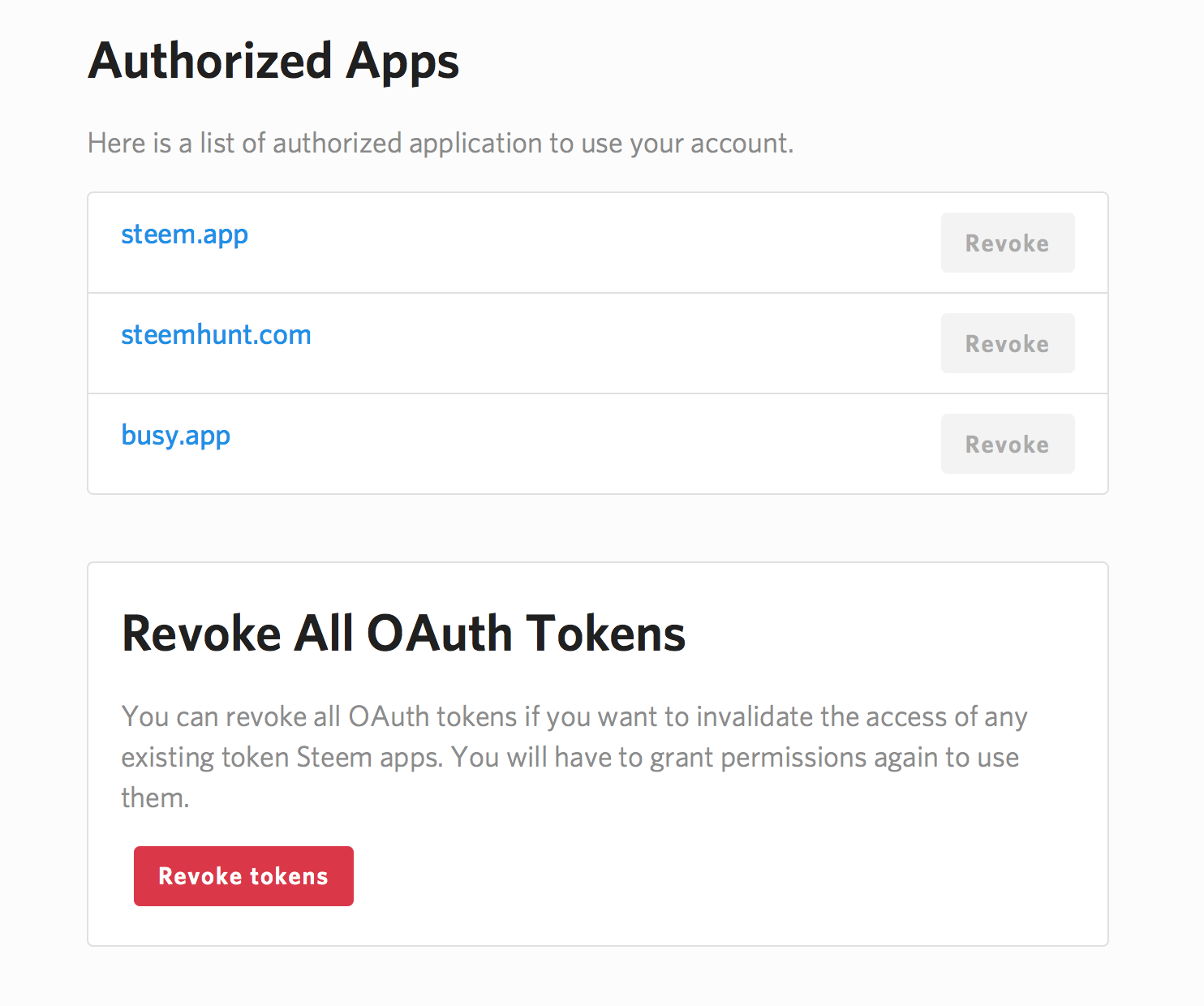Click the Revoke All OAuth Tokens heading
Image resolution: width=1204 pixels, height=1006 pixels.
403,634
